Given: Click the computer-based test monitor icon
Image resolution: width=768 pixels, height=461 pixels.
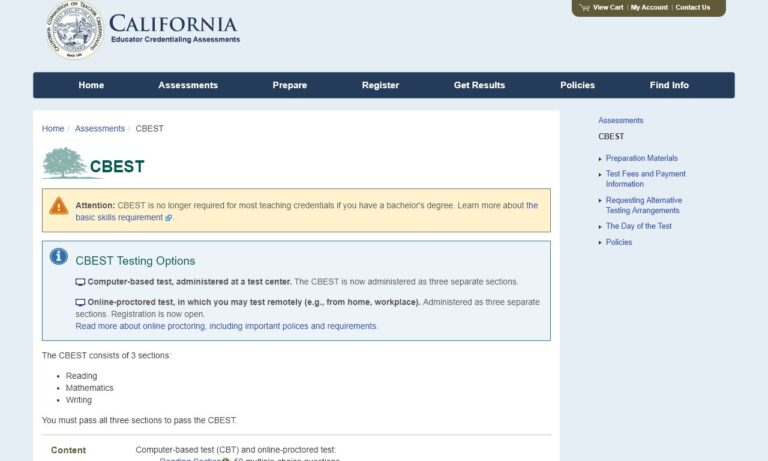Looking at the screenshot, I should click(x=80, y=283).
